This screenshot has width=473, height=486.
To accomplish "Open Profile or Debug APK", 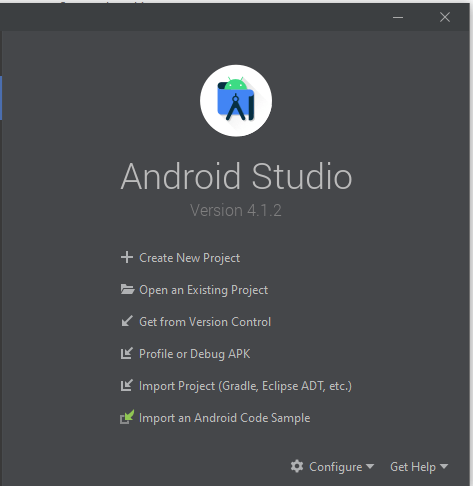I will point(195,354).
